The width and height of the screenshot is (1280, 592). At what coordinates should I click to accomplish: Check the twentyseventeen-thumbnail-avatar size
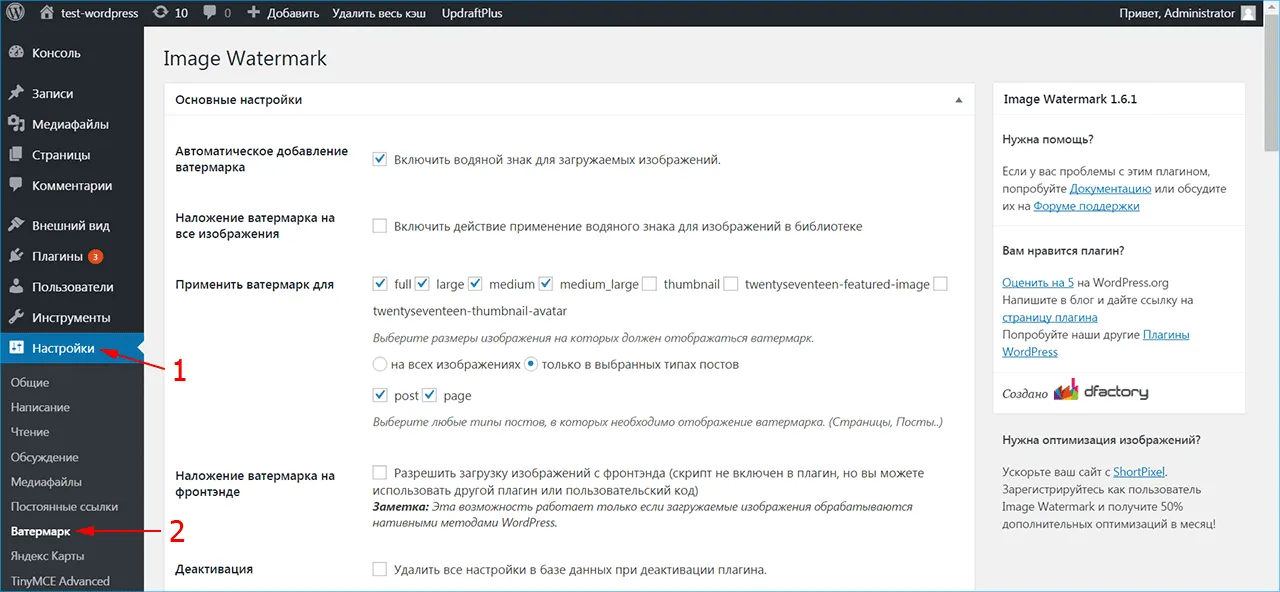(x=940, y=284)
